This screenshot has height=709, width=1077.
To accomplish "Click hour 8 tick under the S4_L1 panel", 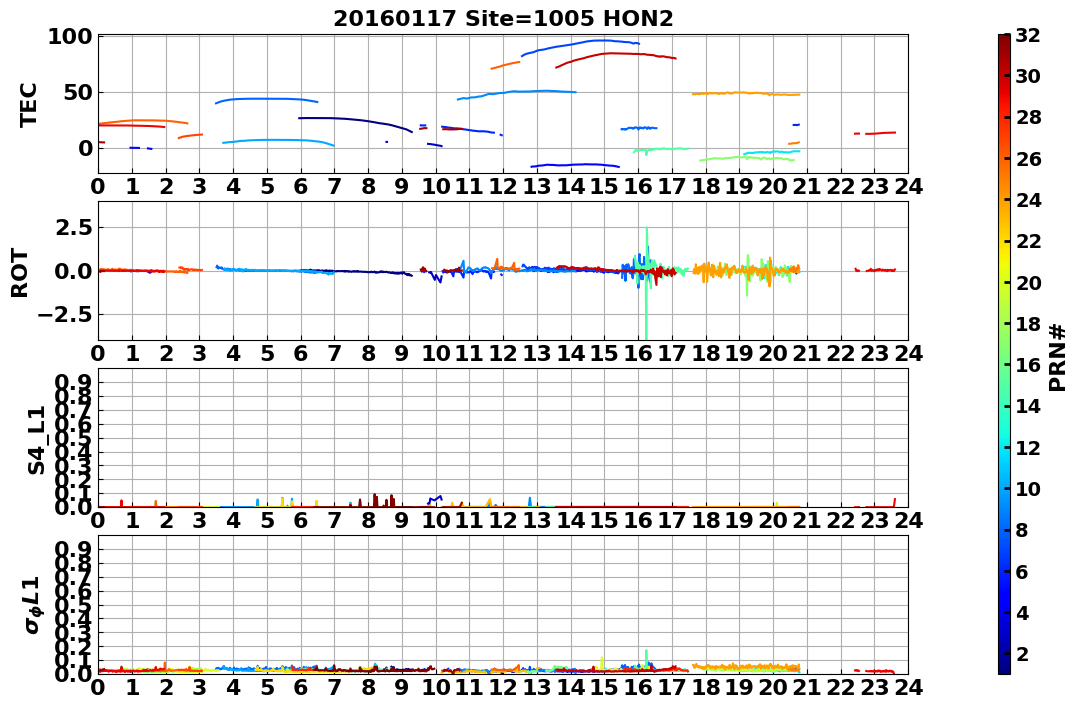I will (368, 520).
